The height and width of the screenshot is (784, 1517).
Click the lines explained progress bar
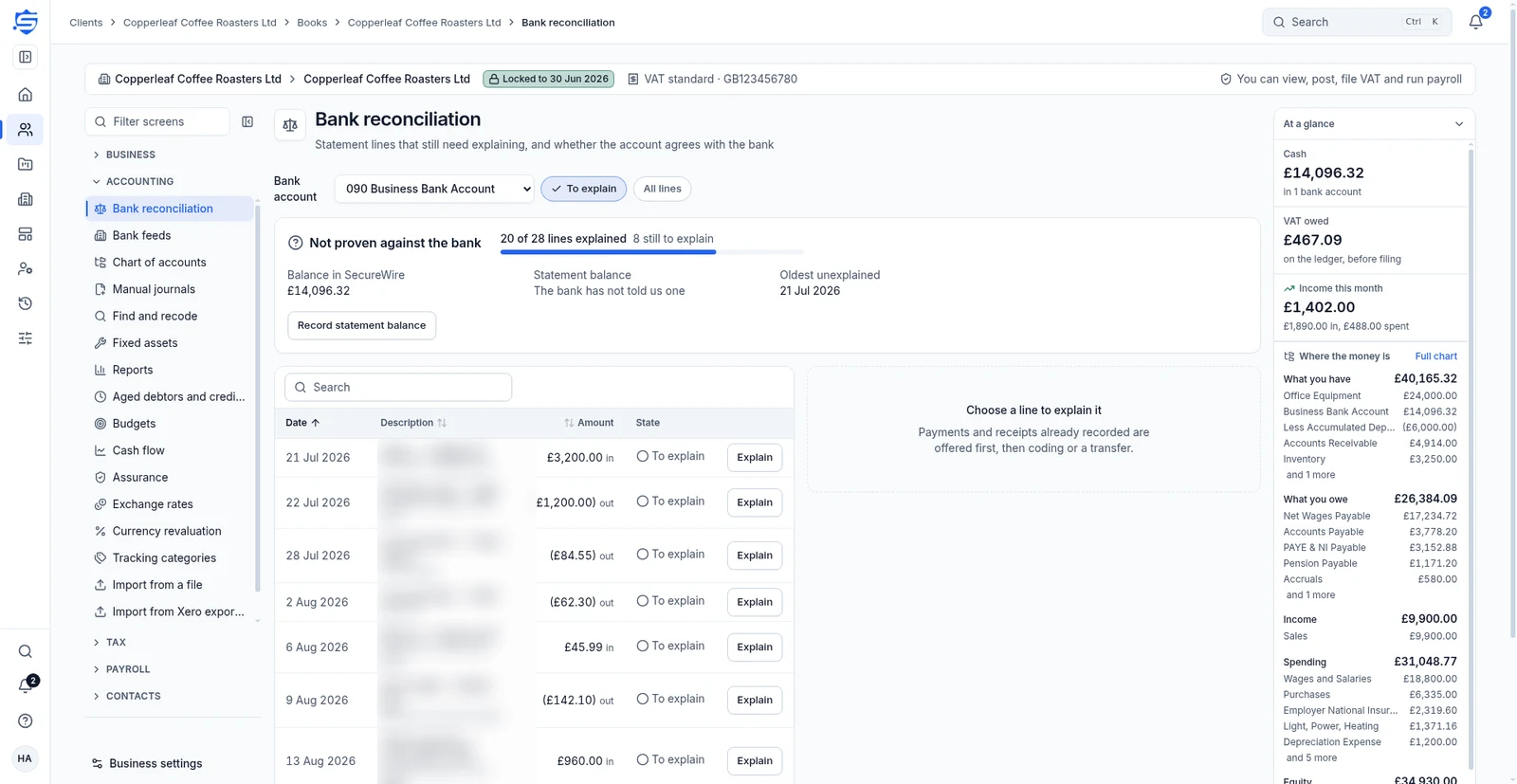coord(651,252)
